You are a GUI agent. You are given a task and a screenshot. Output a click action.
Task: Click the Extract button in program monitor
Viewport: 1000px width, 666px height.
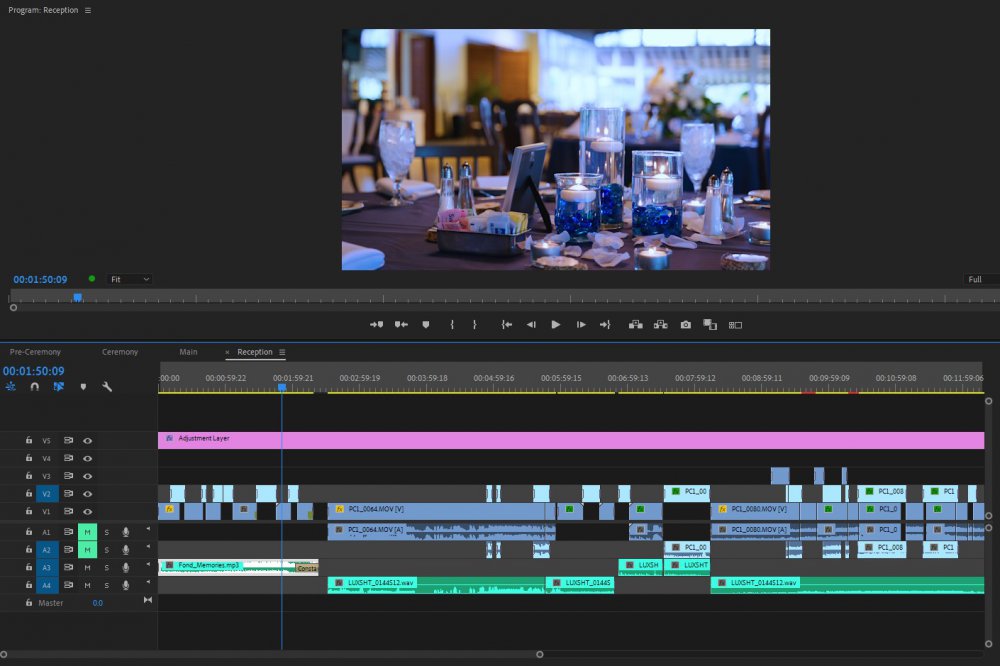coord(660,325)
